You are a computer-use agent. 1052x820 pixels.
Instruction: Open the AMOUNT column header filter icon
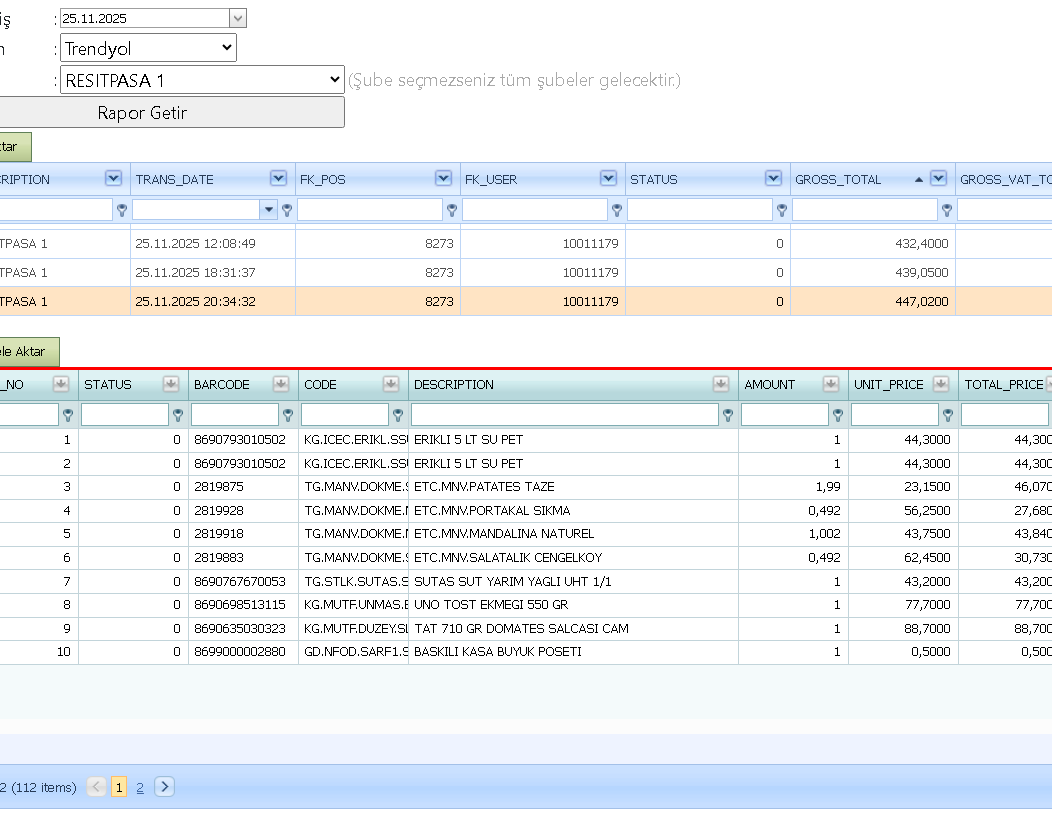click(831, 384)
